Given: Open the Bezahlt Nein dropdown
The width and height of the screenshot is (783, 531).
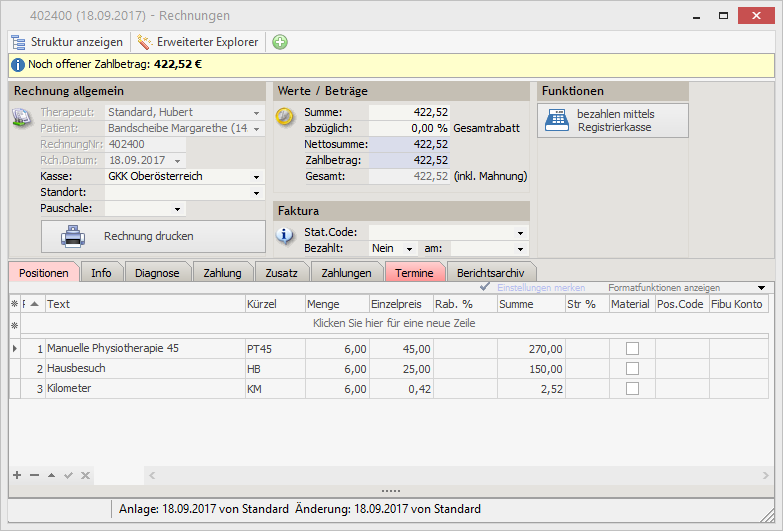Looking at the screenshot, I should [410, 248].
